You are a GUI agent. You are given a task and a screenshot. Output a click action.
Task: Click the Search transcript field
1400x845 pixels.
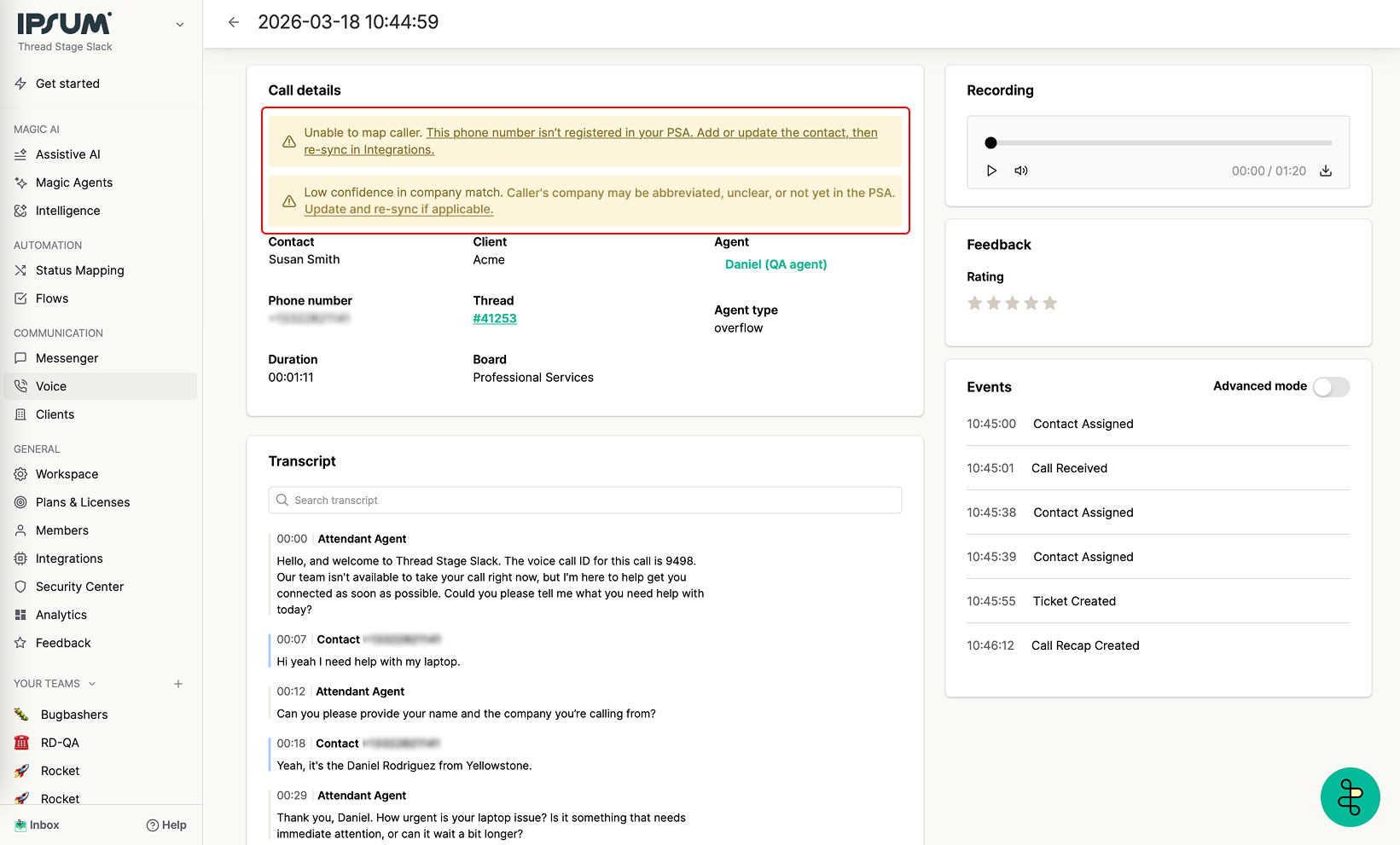[585, 501]
